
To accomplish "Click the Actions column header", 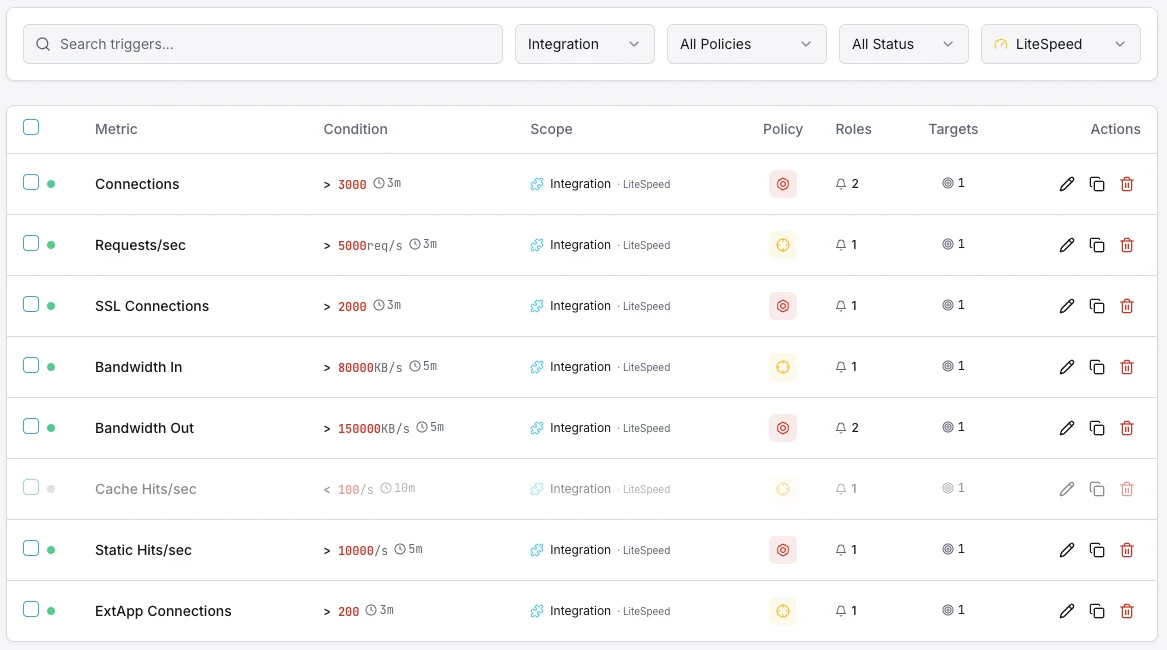I will pyautogui.click(x=1115, y=129).
